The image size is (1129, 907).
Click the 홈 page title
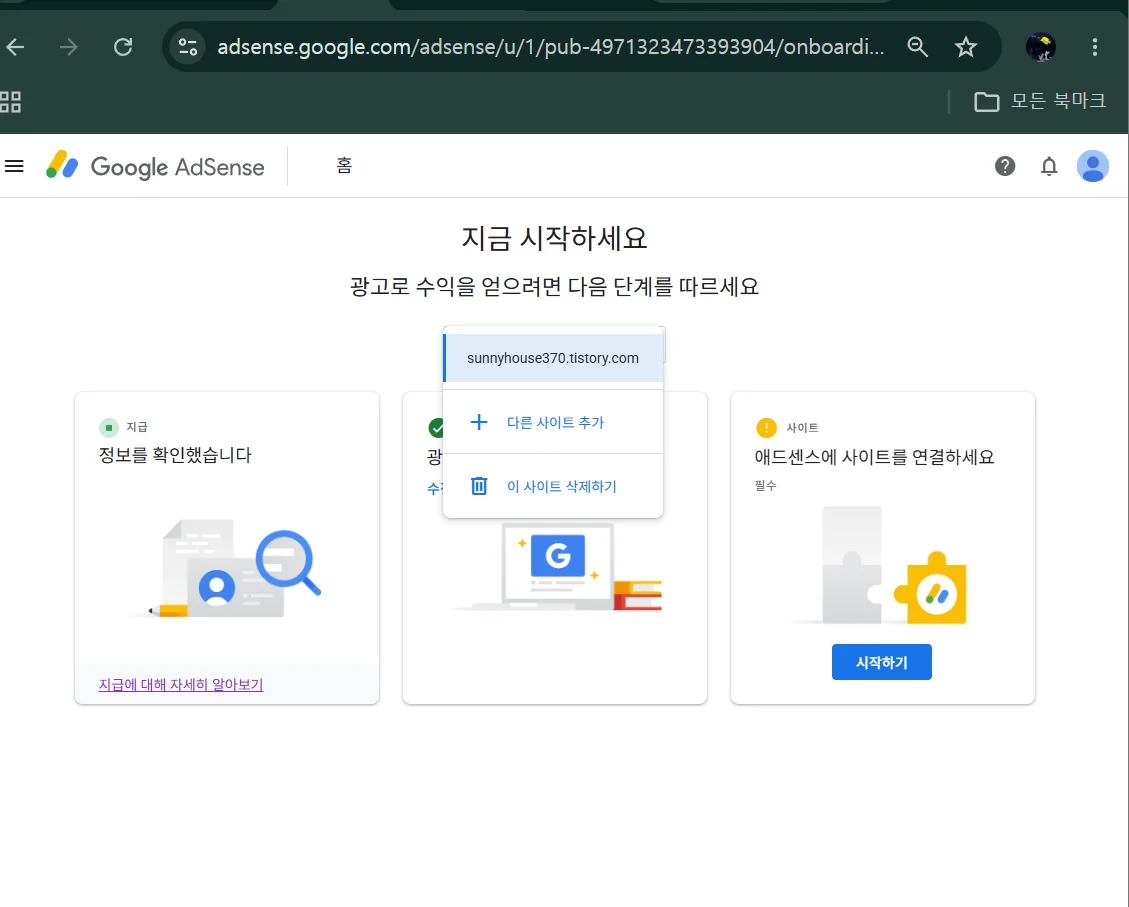click(344, 166)
